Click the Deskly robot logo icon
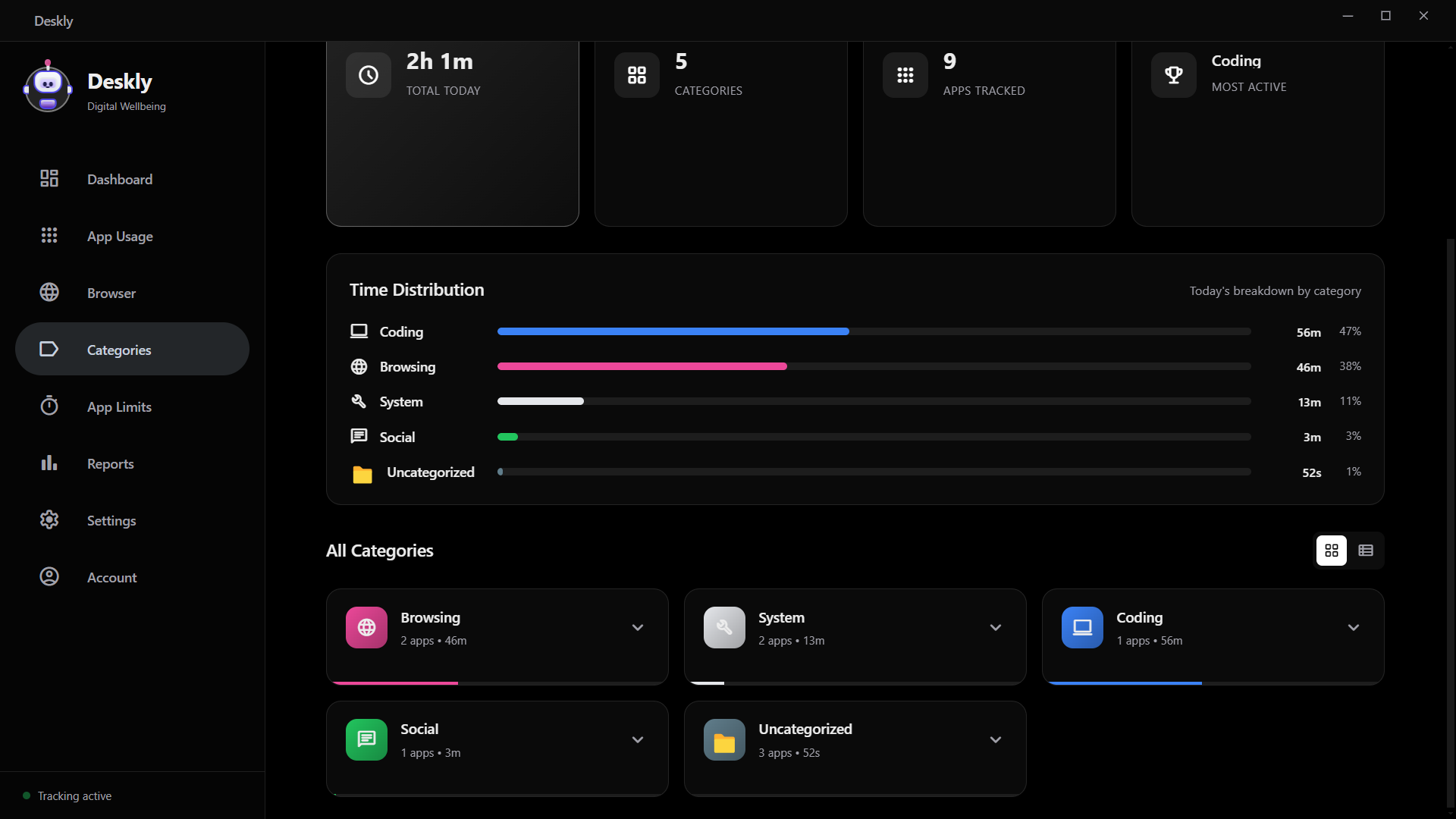The image size is (1456, 819). 48,88
